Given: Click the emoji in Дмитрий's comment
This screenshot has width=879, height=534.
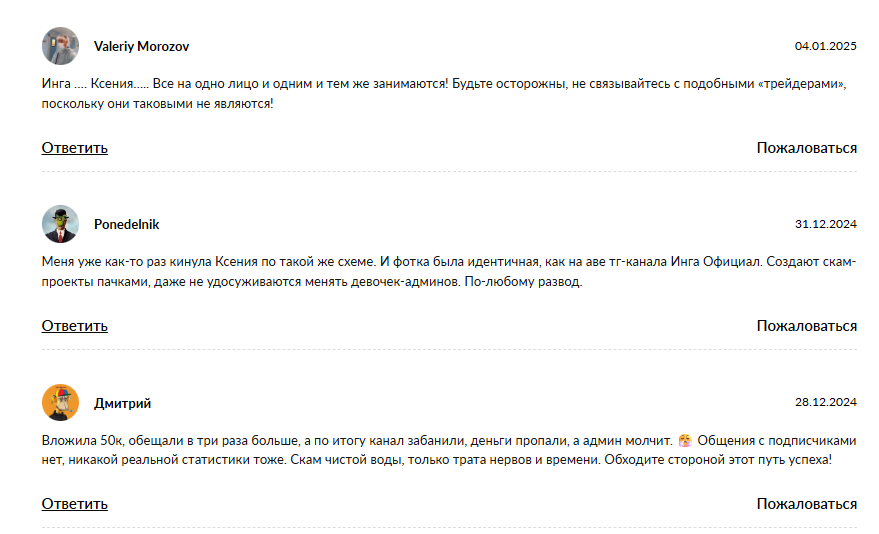Looking at the screenshot, I should pyautogui.click(x=684, y=440).
